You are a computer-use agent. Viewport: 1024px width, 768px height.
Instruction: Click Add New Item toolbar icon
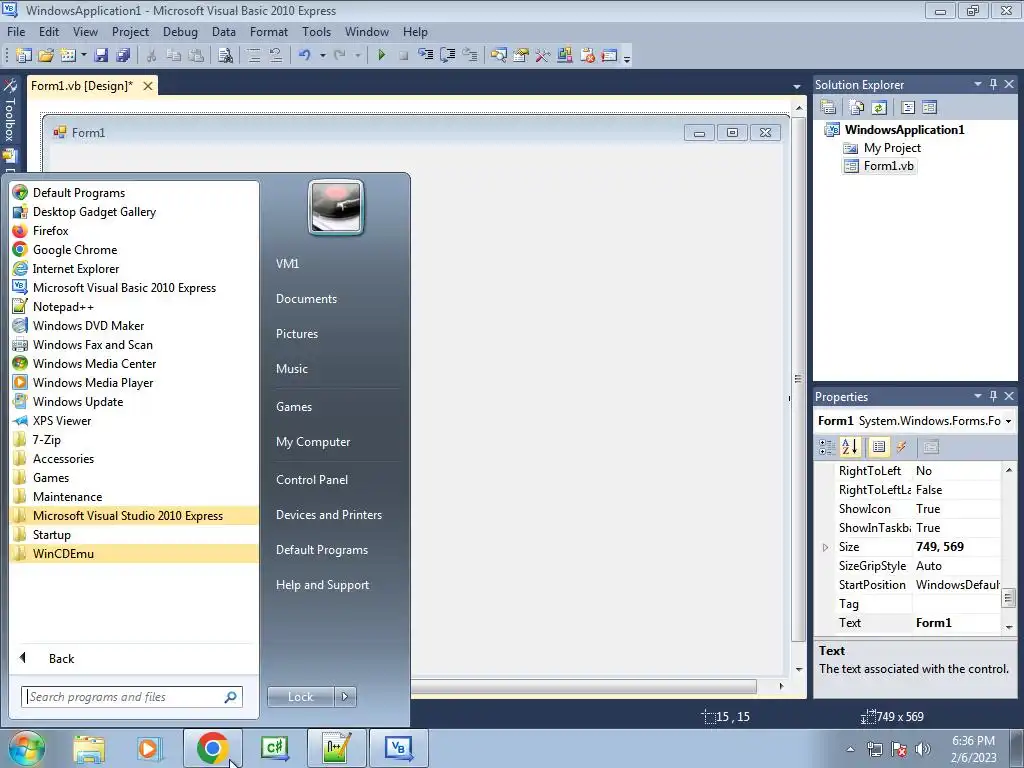coord(68,56)
